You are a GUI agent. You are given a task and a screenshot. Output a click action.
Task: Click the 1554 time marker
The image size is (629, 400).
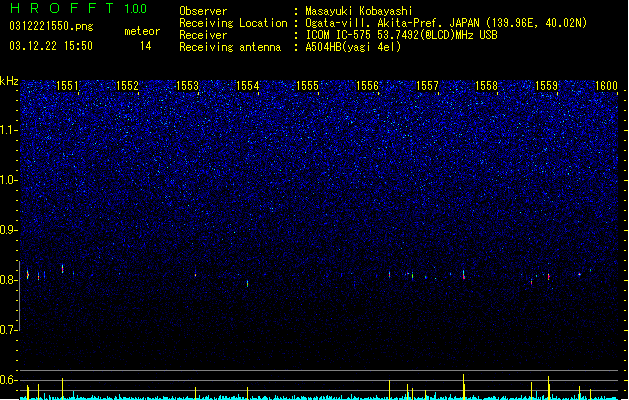tap(248, 86)
